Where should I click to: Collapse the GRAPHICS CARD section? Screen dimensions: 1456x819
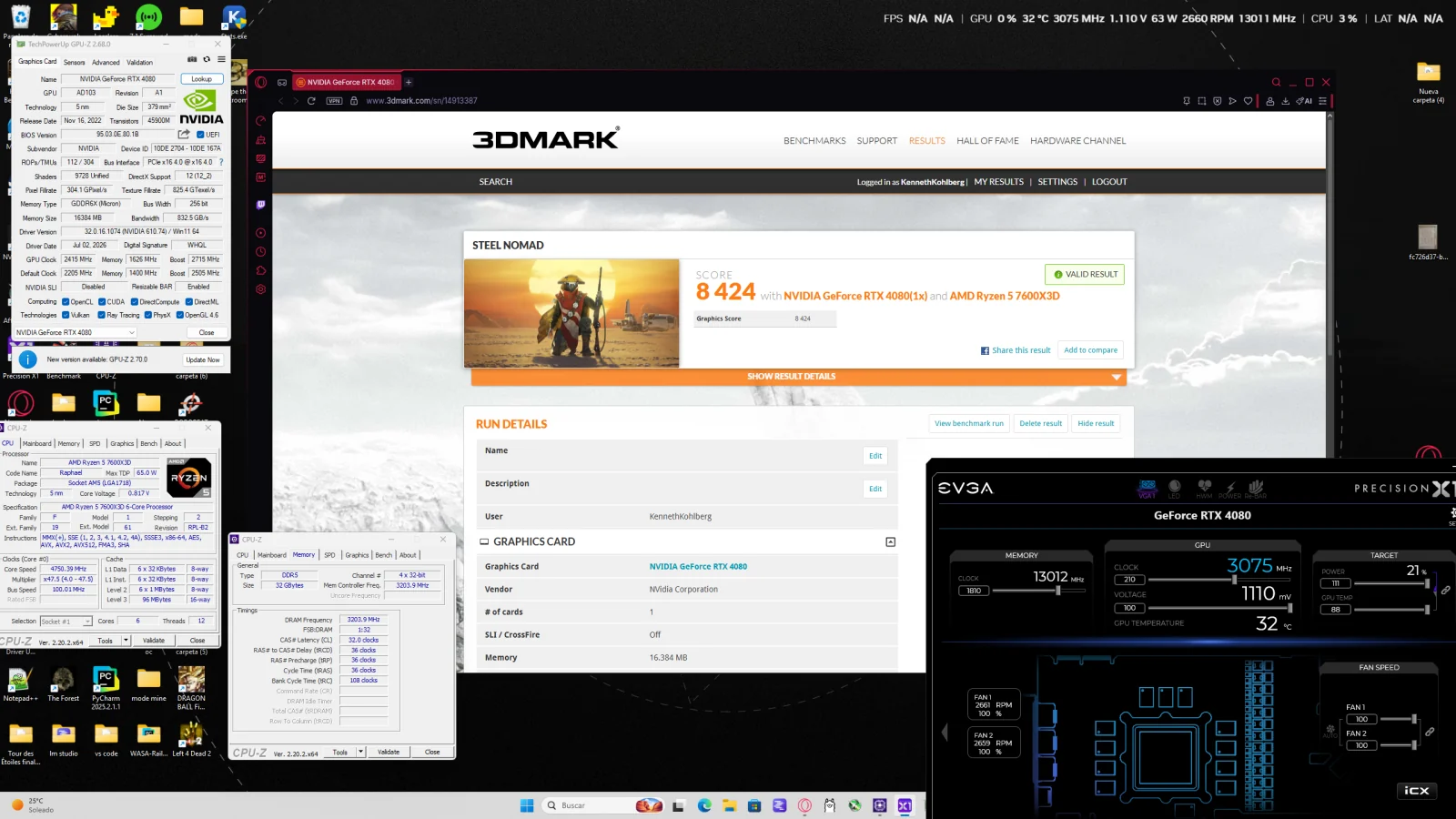click(x=890, y=541)
